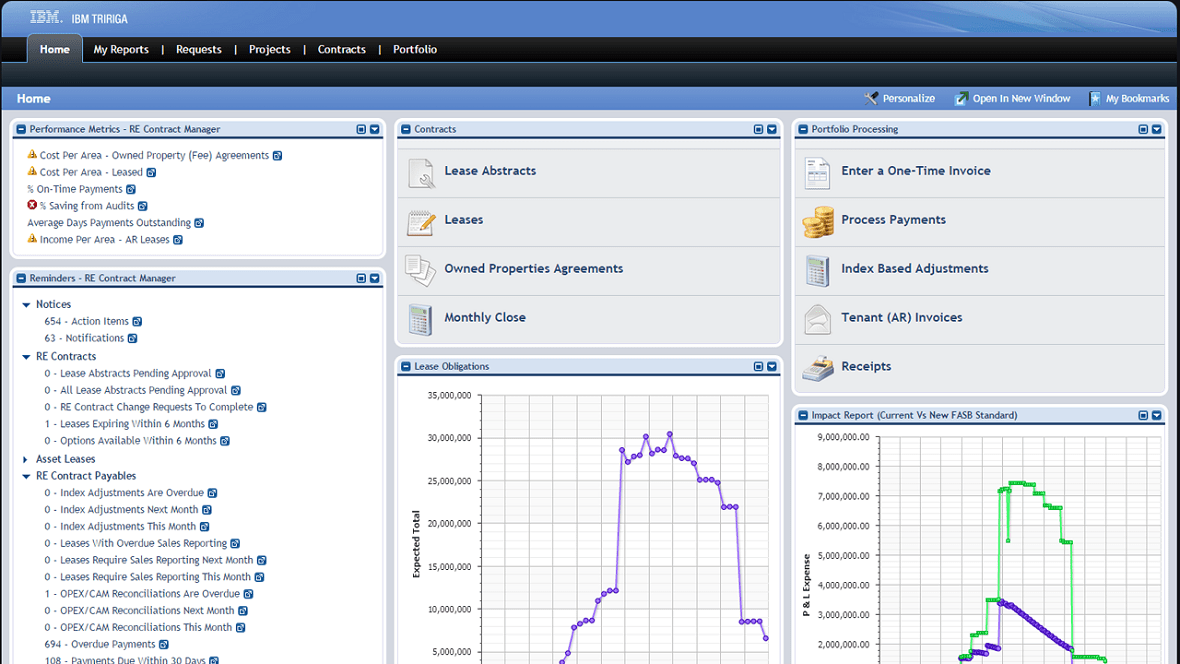Open the Lease Abstracts document icon
The image size is (1180, 664).
coord(421,172)
